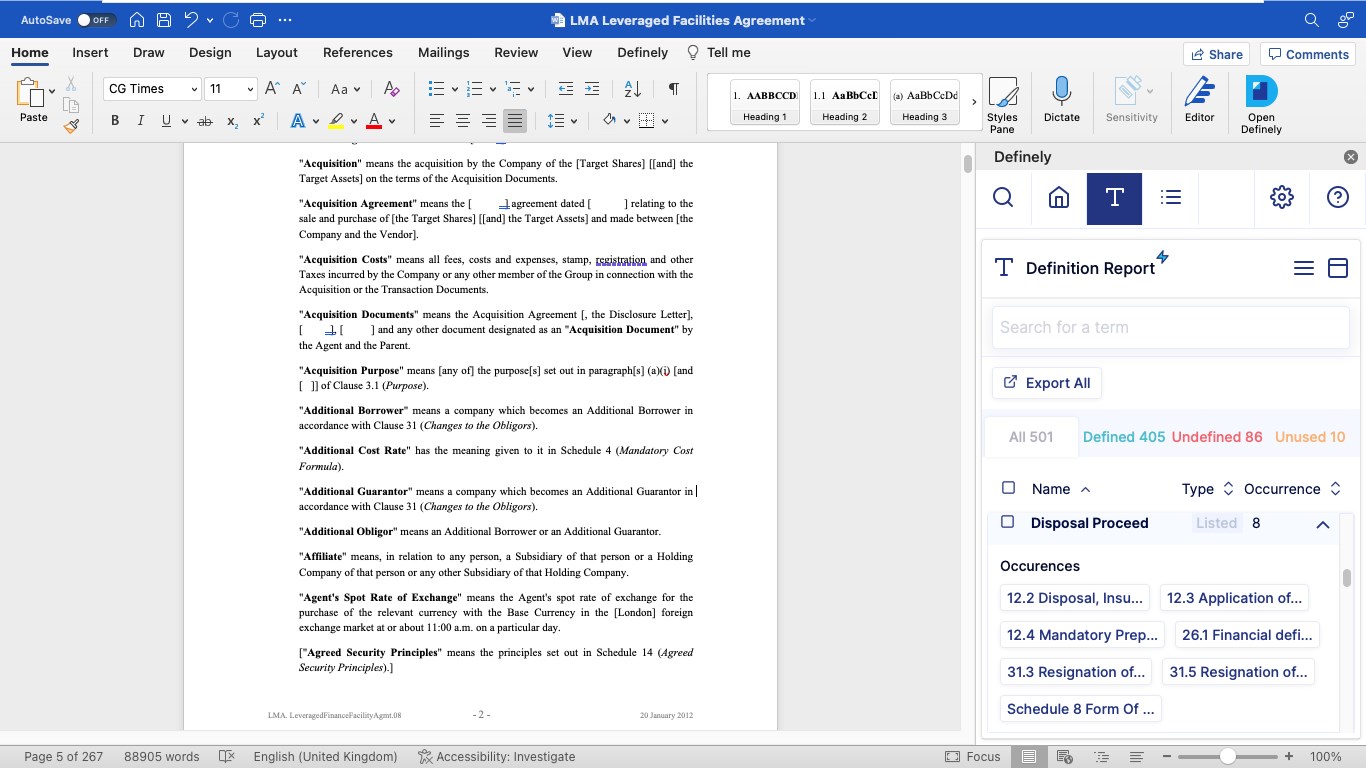Select the Review tab
1366x768 pixels.
pos(516,52)
